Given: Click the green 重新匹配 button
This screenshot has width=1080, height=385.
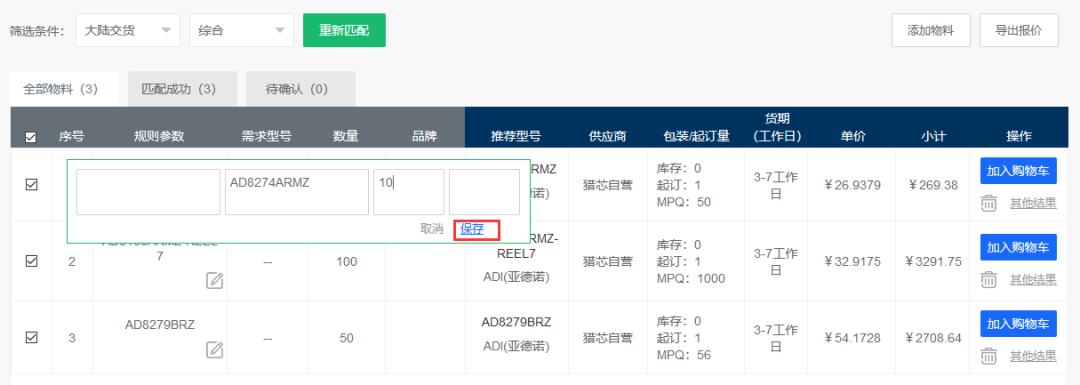Looking at the screenshot, I should point(344,30).
